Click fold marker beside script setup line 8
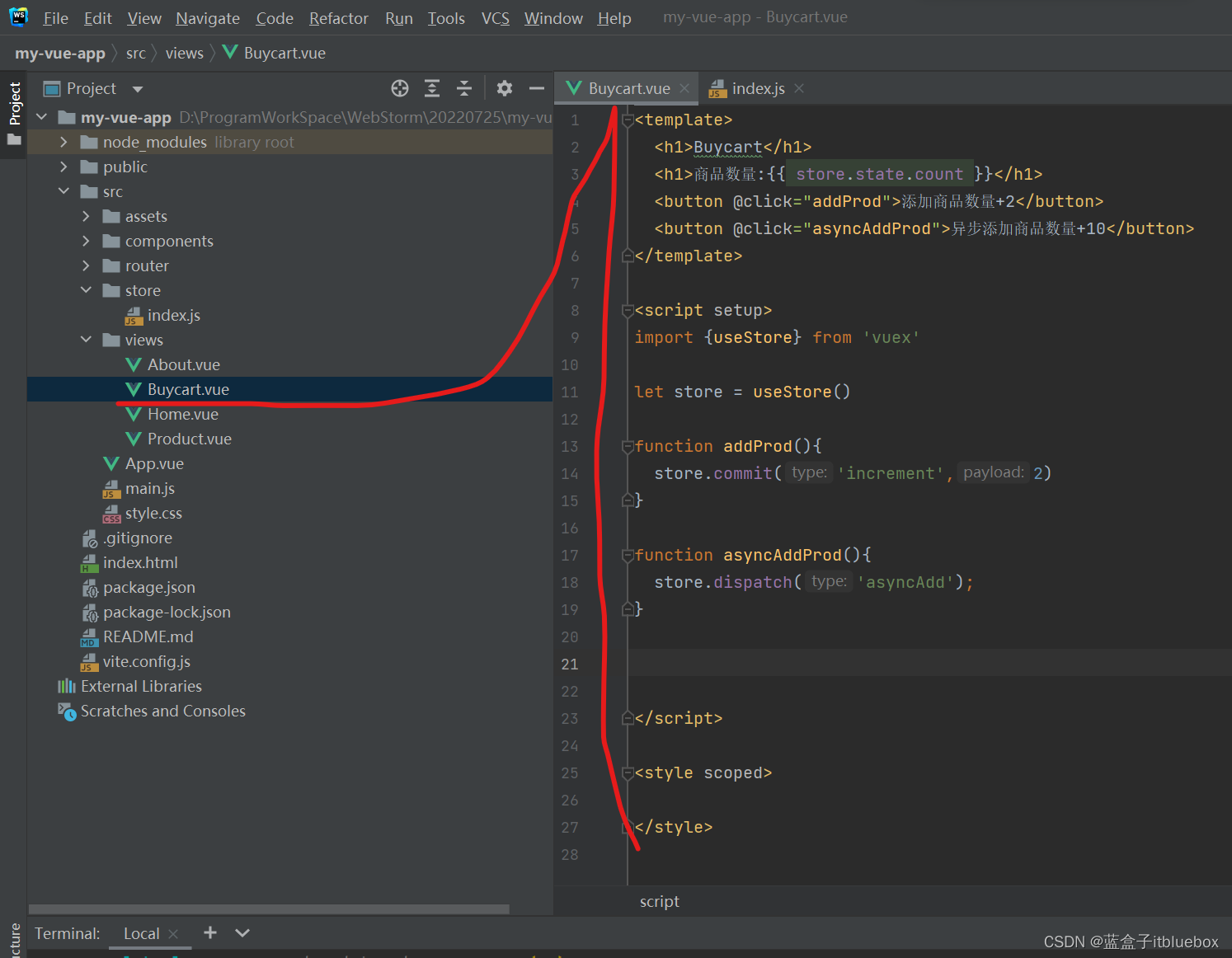 (x=628, y=311)
